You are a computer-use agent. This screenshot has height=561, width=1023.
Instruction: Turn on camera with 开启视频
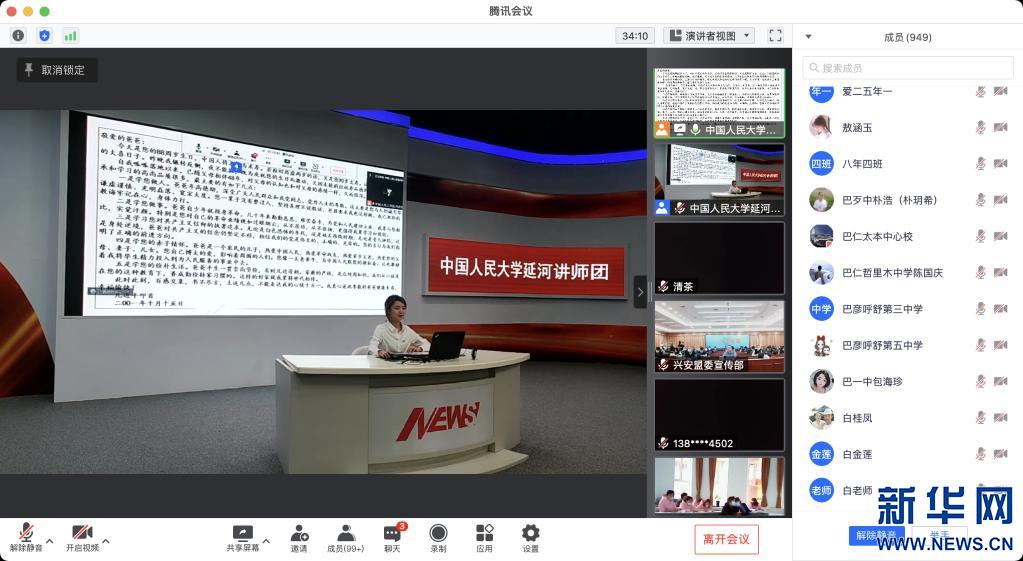[x=82, y=538]
